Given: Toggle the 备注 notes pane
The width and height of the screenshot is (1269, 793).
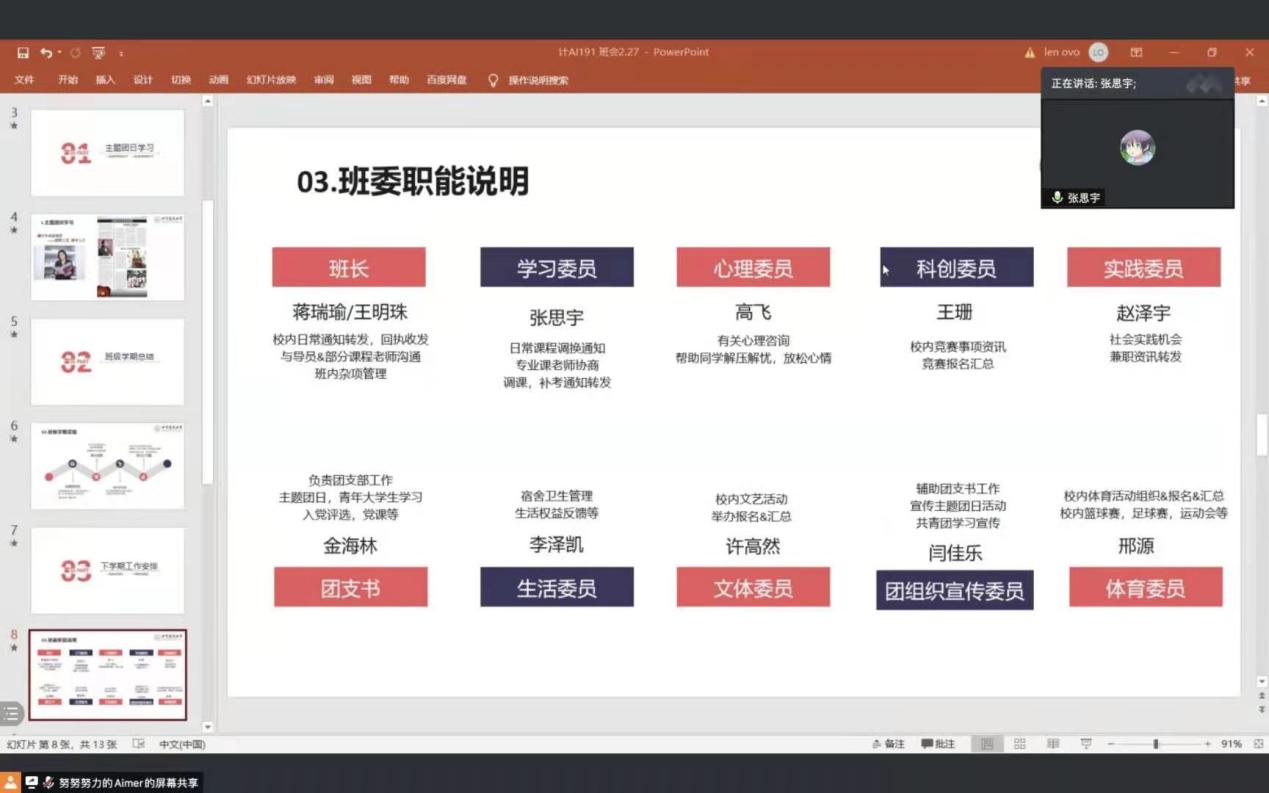Looking at the screenshot, I should click(x=888, y=744).
